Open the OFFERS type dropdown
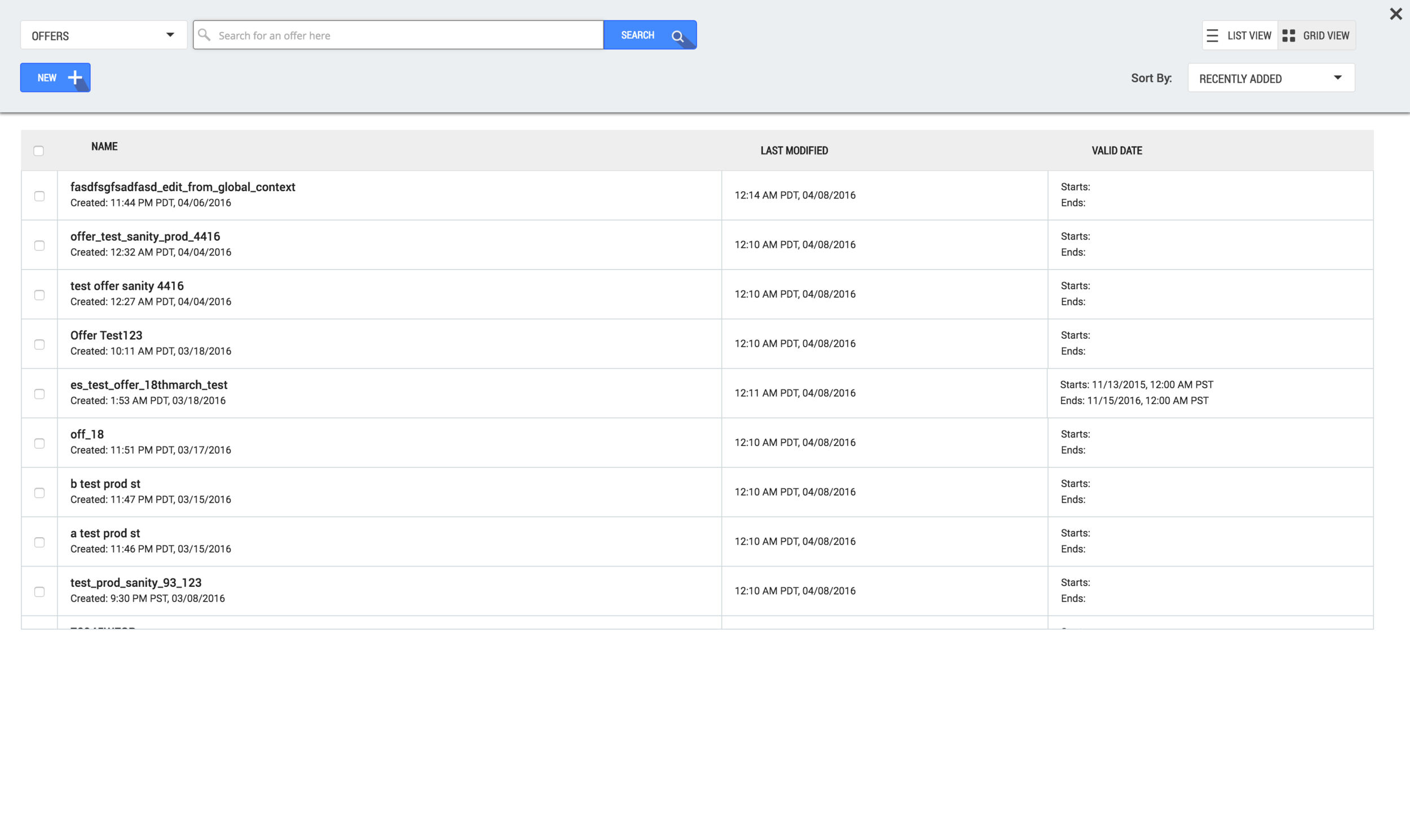The image size is (1410, 840). 104,35
